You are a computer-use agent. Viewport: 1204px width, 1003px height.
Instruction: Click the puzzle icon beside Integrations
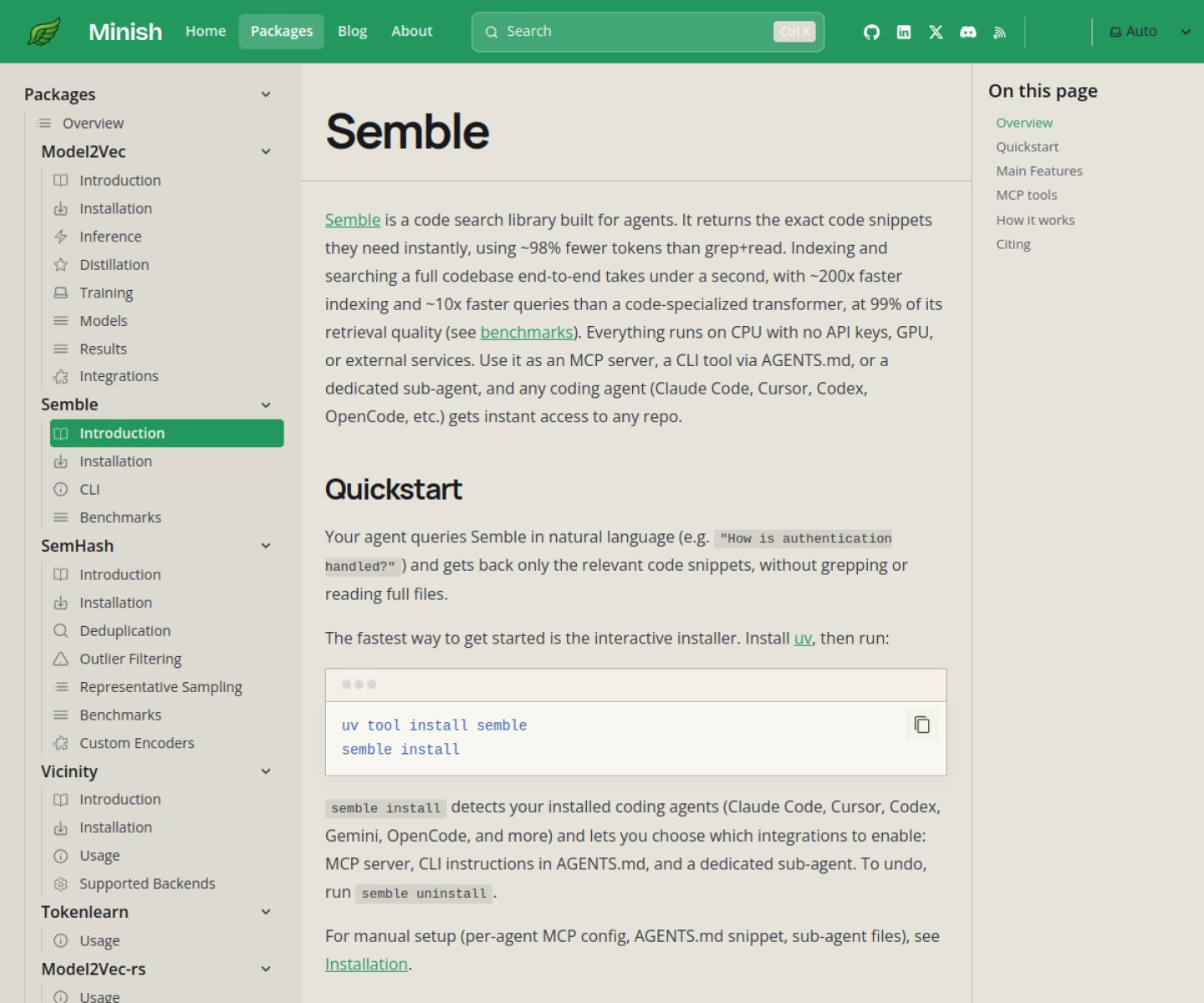pos(61,377)
